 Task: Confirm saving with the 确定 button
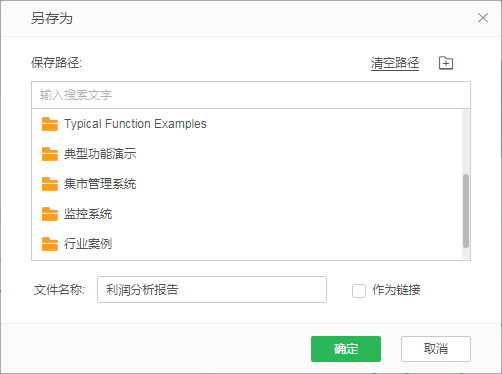coord(346,349)
